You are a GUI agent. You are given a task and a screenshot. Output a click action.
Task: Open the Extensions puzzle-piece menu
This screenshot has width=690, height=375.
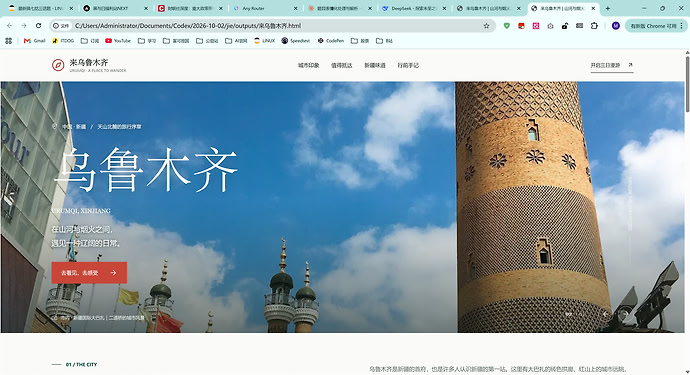pos(594,26)
